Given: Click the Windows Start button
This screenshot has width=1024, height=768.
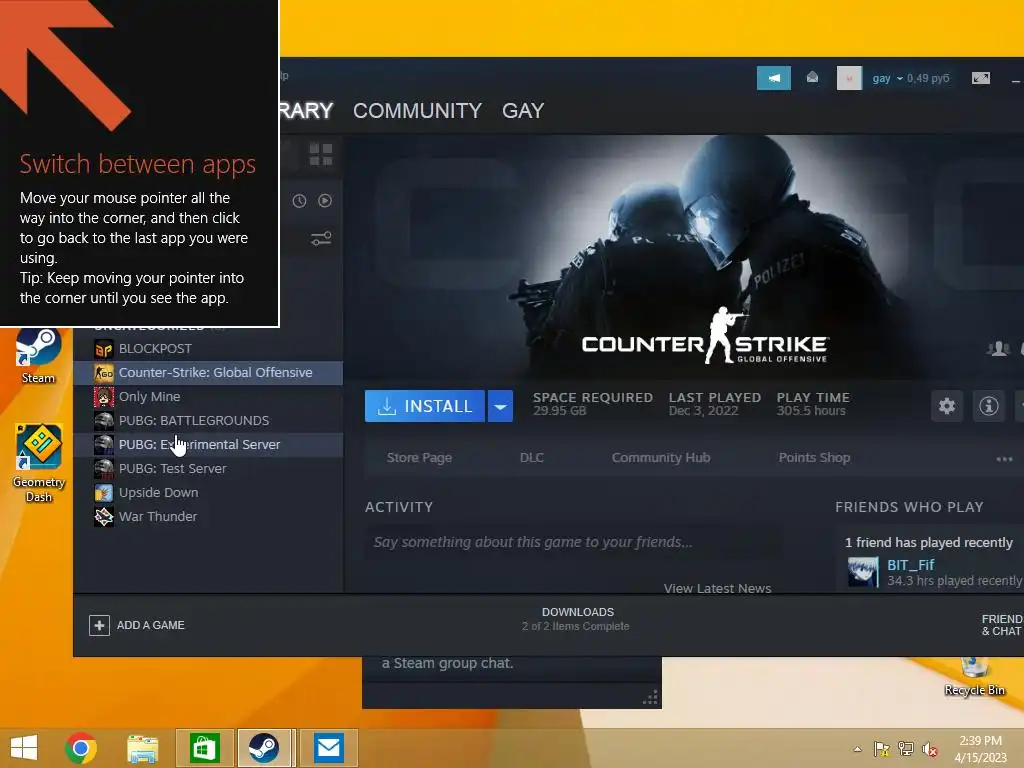Looking at the screenshot, I should pyautogui.click(x=24, y=748).
